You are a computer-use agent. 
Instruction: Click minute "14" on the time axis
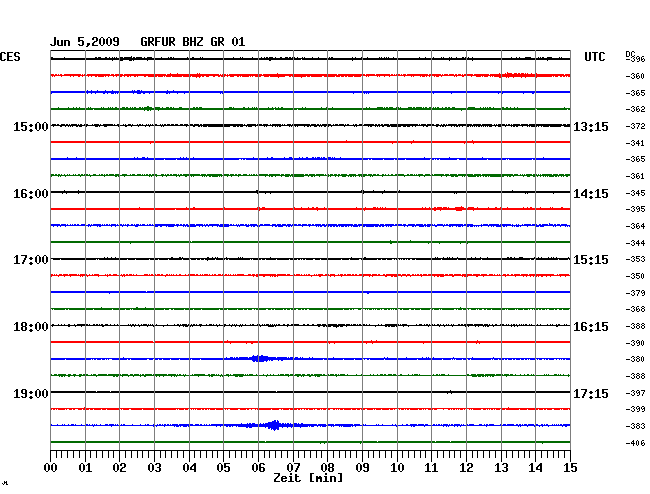535,468
